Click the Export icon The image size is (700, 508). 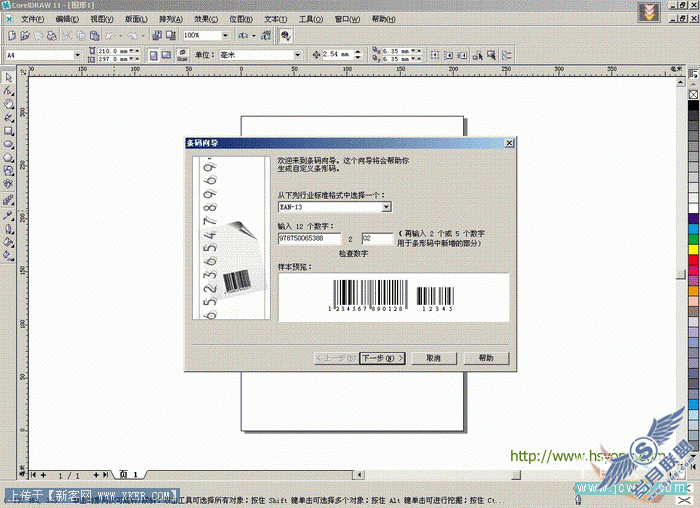tap(171, 35)
